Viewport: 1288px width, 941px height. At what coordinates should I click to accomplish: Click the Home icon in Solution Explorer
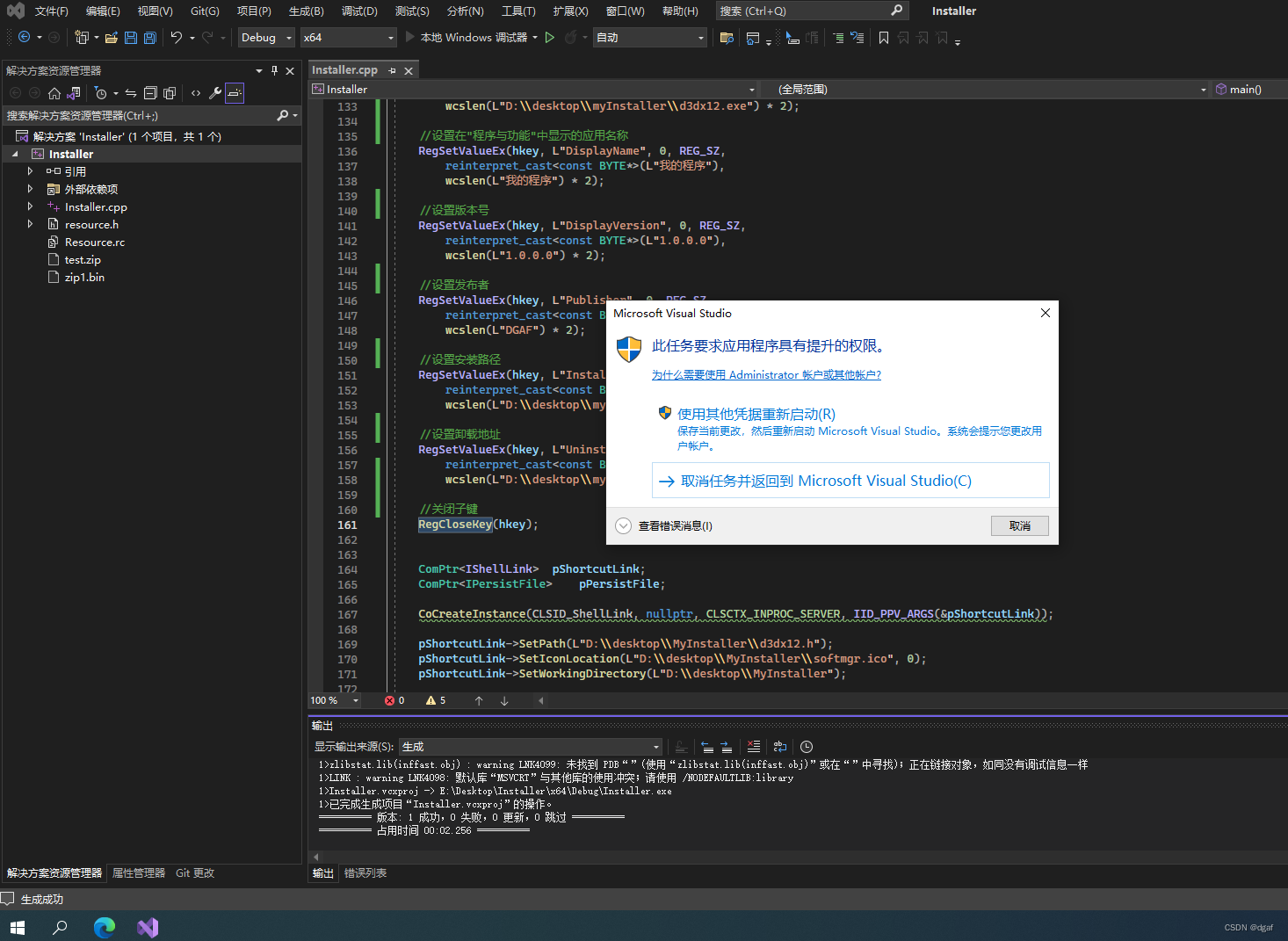tap(54, 93)
